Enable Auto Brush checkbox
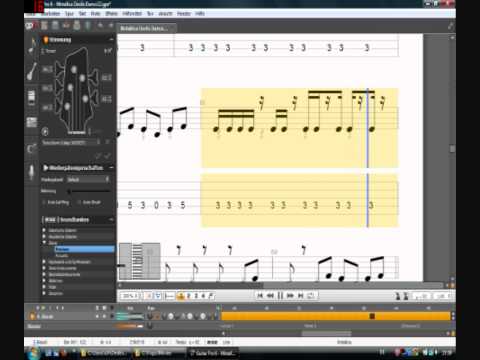This screenshot has height=360, width=480. click(x=79, y=202)
